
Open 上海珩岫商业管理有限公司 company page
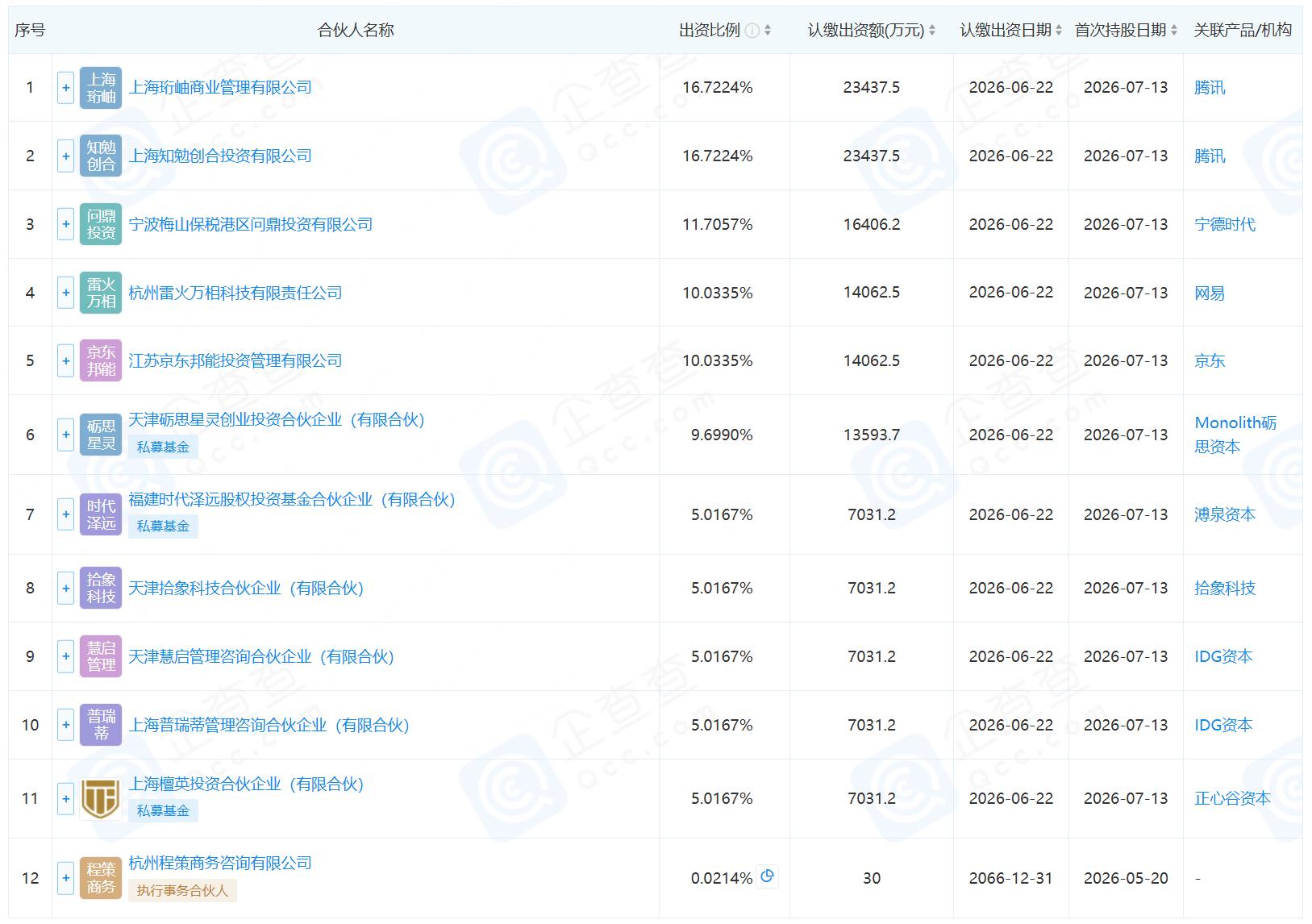coord(220,87)
